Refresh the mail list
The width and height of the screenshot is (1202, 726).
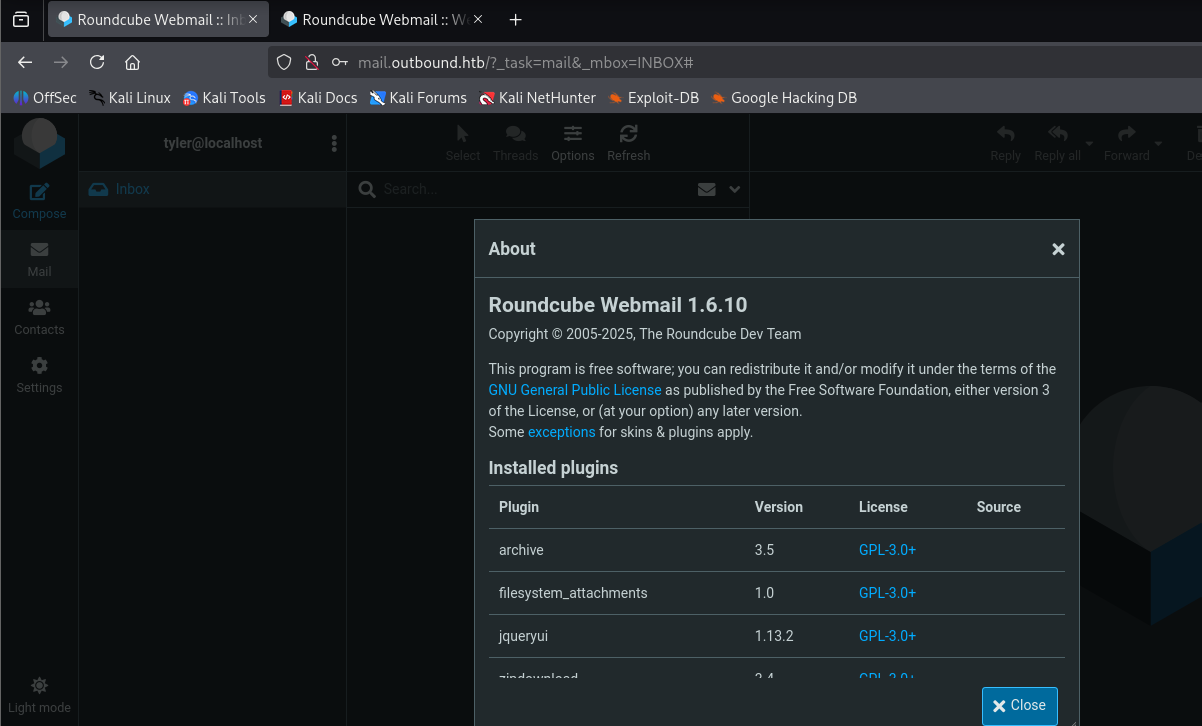click(x=629, y=143)
